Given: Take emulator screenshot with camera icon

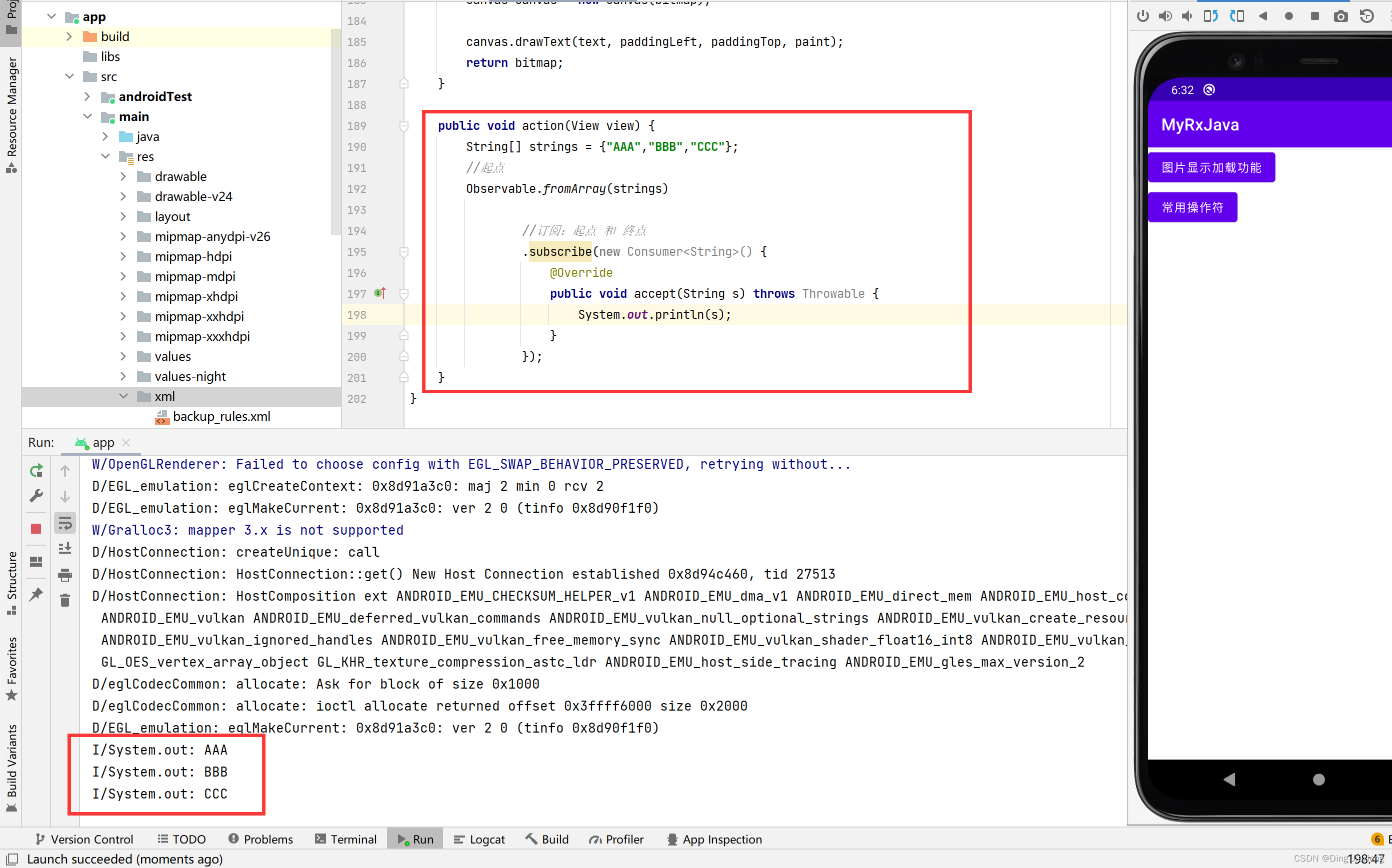Looking at the screenshot, I should (1340, 15).
